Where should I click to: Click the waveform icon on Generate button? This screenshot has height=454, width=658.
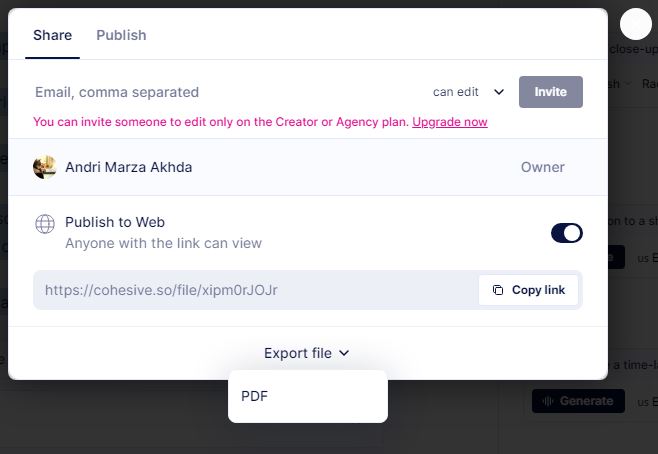pos(545,401)
